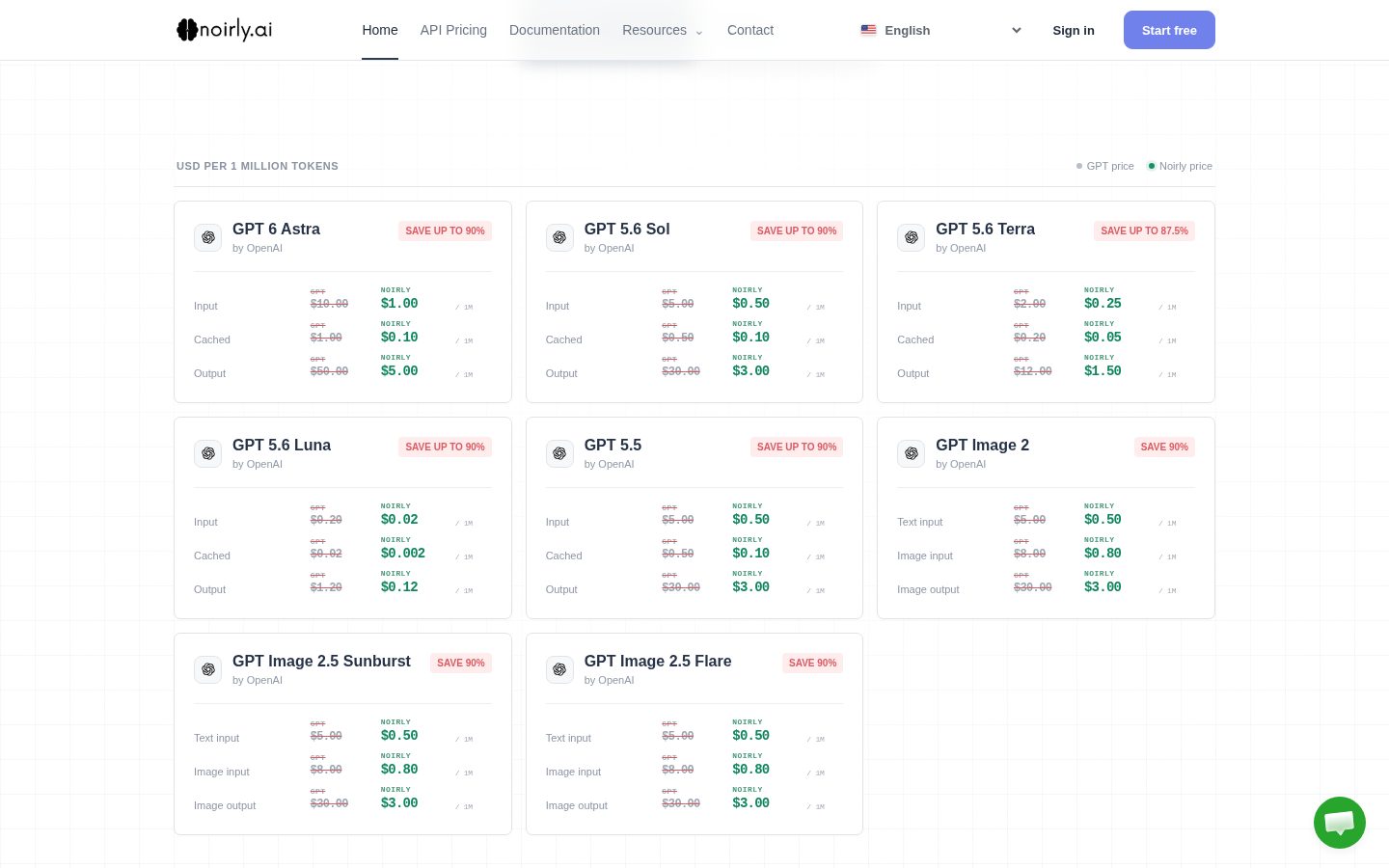The height and width of the screenshot is (868, 1389).
Task: Click the OpenAI icon on GPT Image 2 card
Action: click(912, 453)
